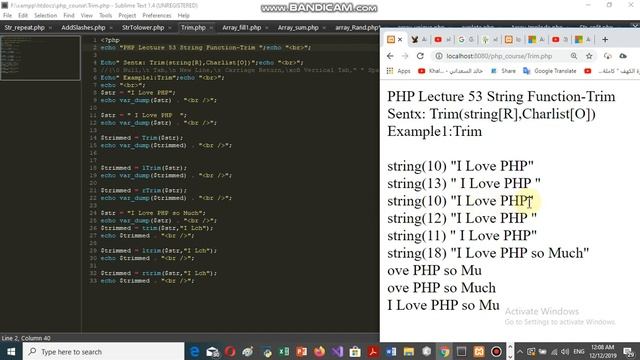Open Firefox from taskbar
640x360 pixels.
click(320, 351)
